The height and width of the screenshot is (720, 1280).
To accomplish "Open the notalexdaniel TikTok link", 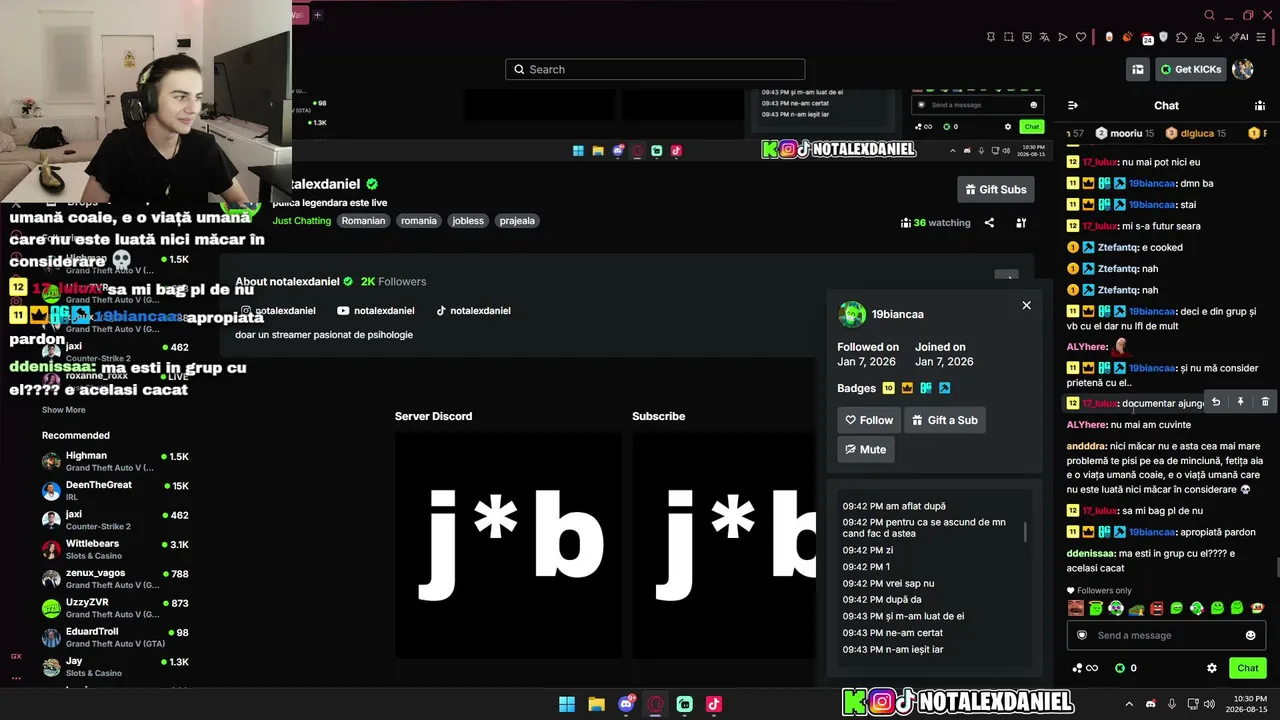I will (x=473, y=311).
